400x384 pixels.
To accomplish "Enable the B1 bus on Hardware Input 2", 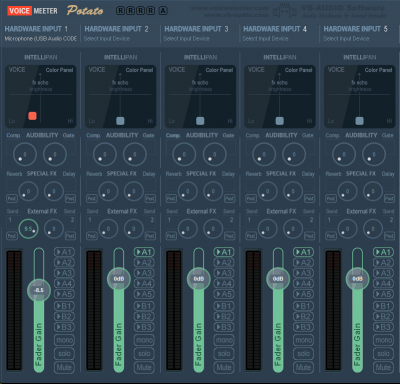I will [144, 306].
